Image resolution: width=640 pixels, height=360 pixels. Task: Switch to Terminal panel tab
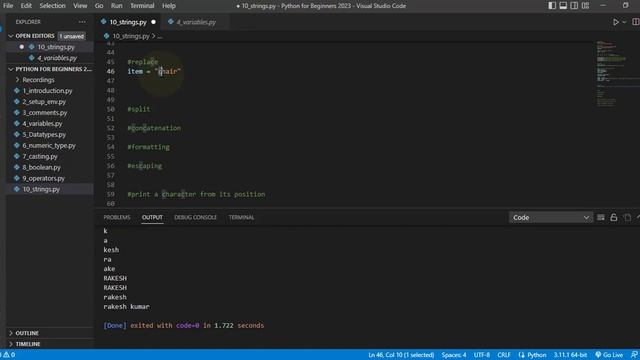(241, 217)
